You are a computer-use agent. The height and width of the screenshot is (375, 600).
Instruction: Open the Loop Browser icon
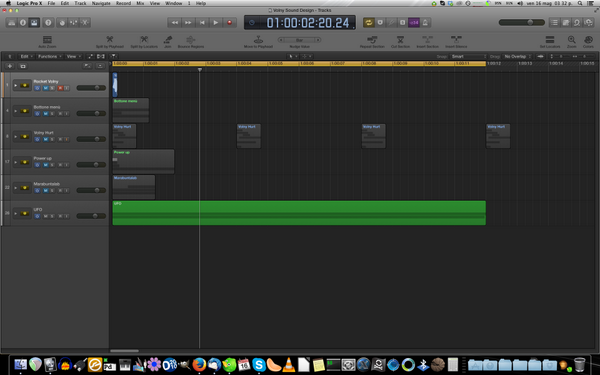click(577, 23)
